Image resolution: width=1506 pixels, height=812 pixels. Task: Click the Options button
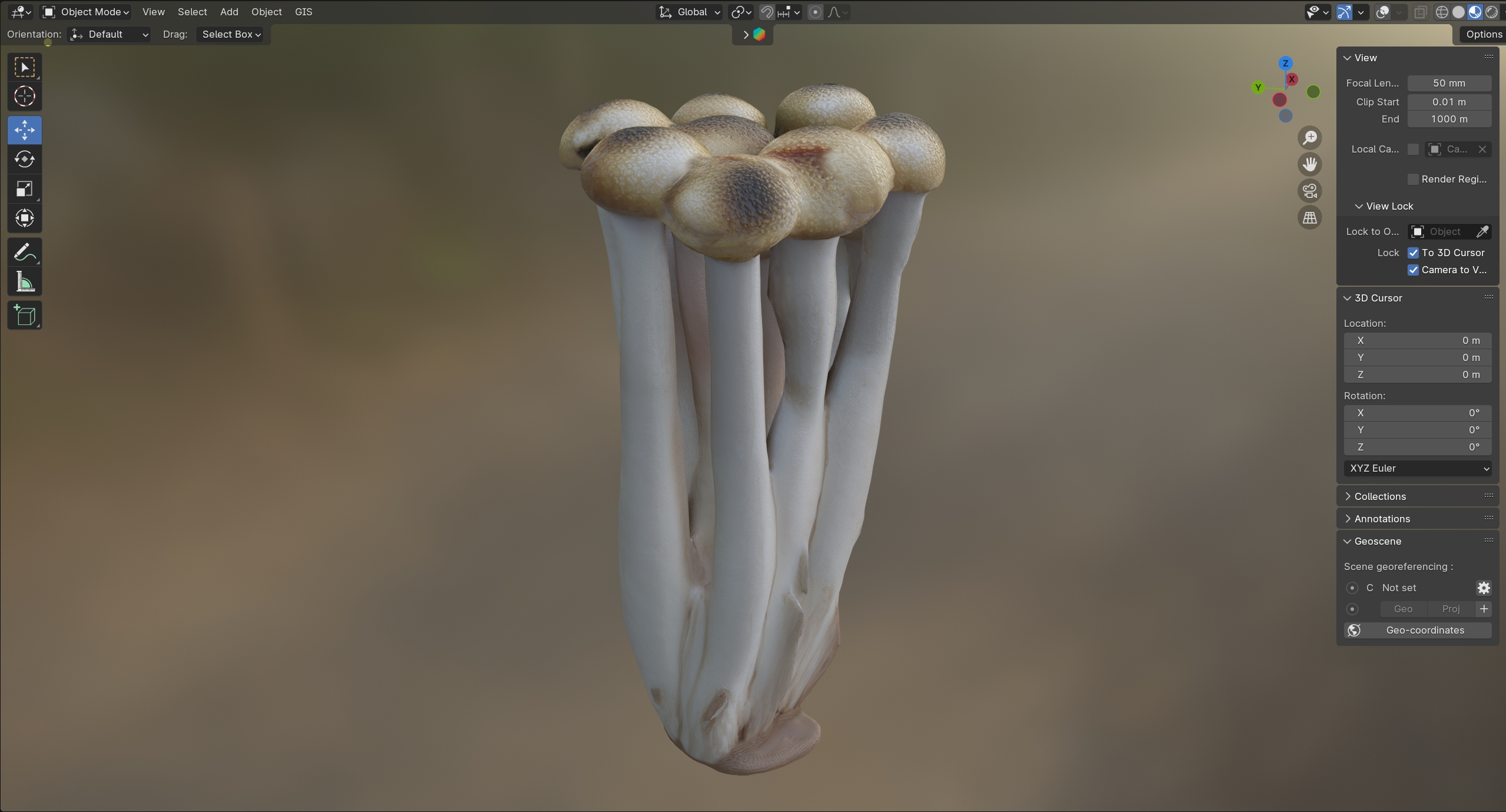click(x=1483, y=34)
